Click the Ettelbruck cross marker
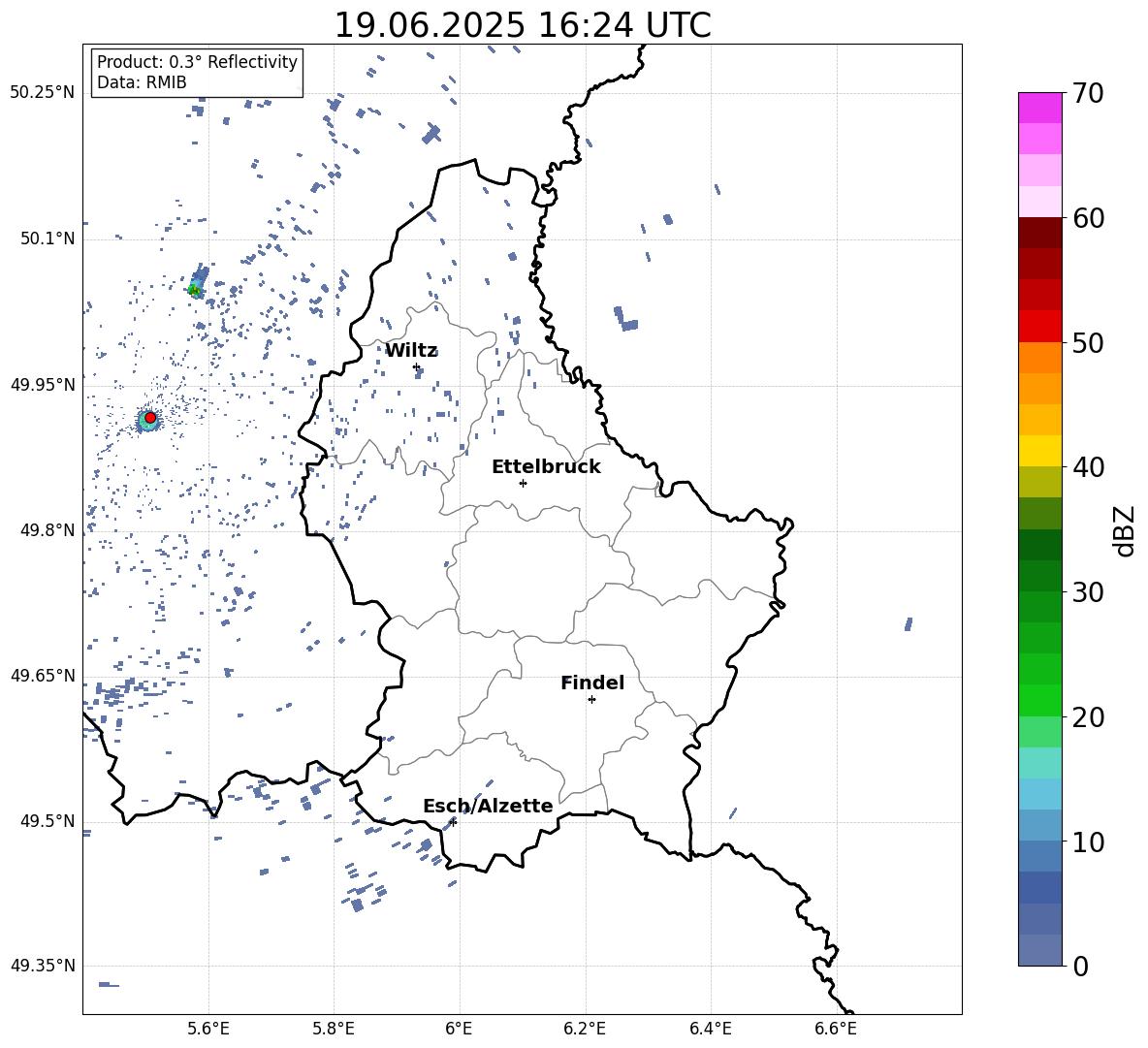1148x1048 pixels. pyautogui.click(x=523, y=483)
